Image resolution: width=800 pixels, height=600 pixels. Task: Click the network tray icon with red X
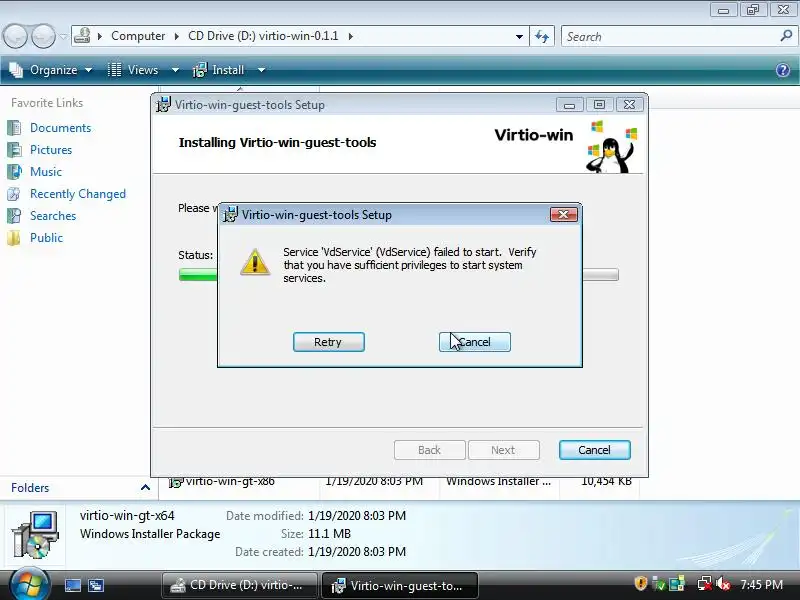(705, 583)
